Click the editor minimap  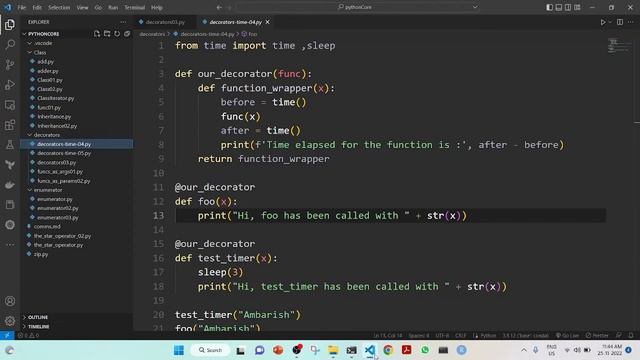pos(618,46)
